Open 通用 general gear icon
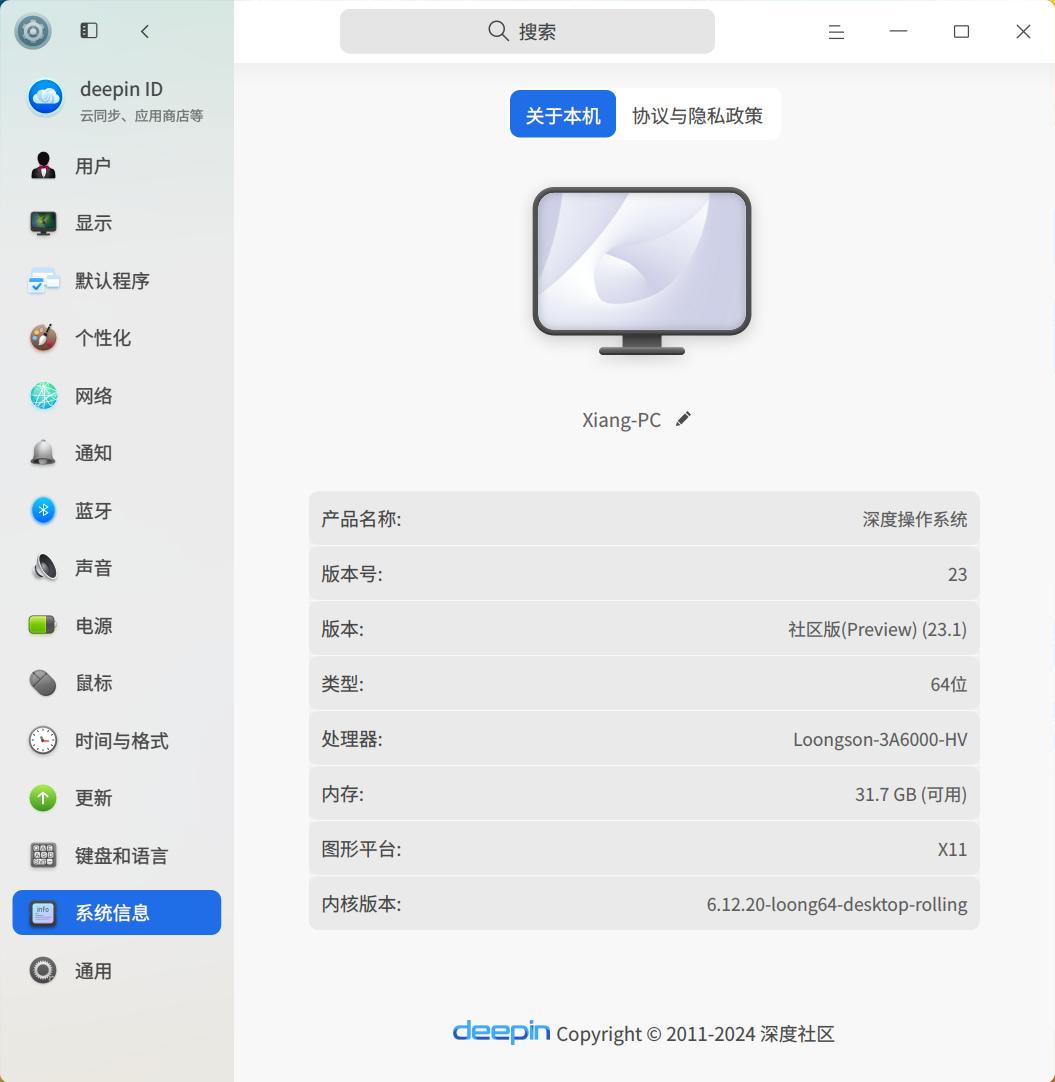1055x1082 pixels. 43,971
